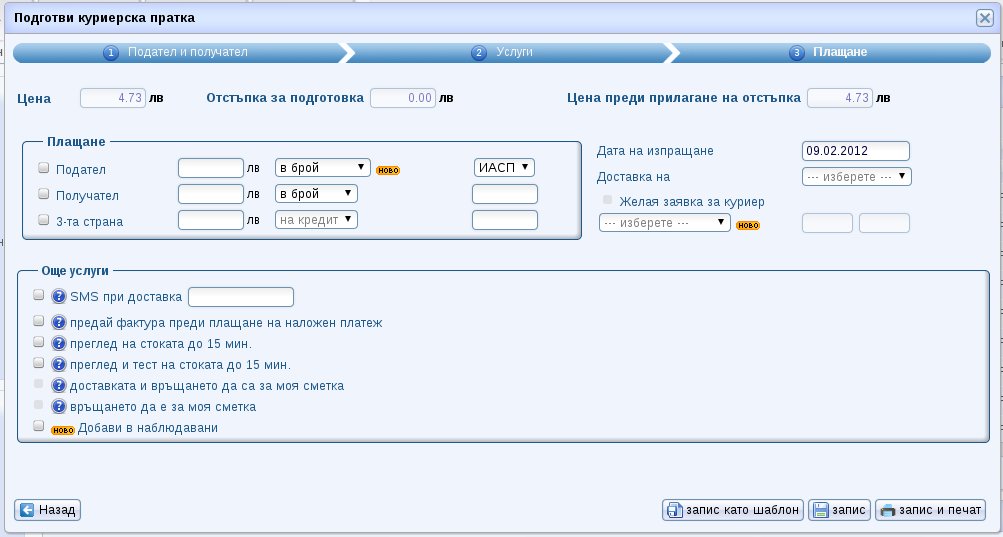Image resolution: width=1003 pixels, height=537 pixels.
Task: Tick the Получател payment checkbox
Action: (43, 193)
